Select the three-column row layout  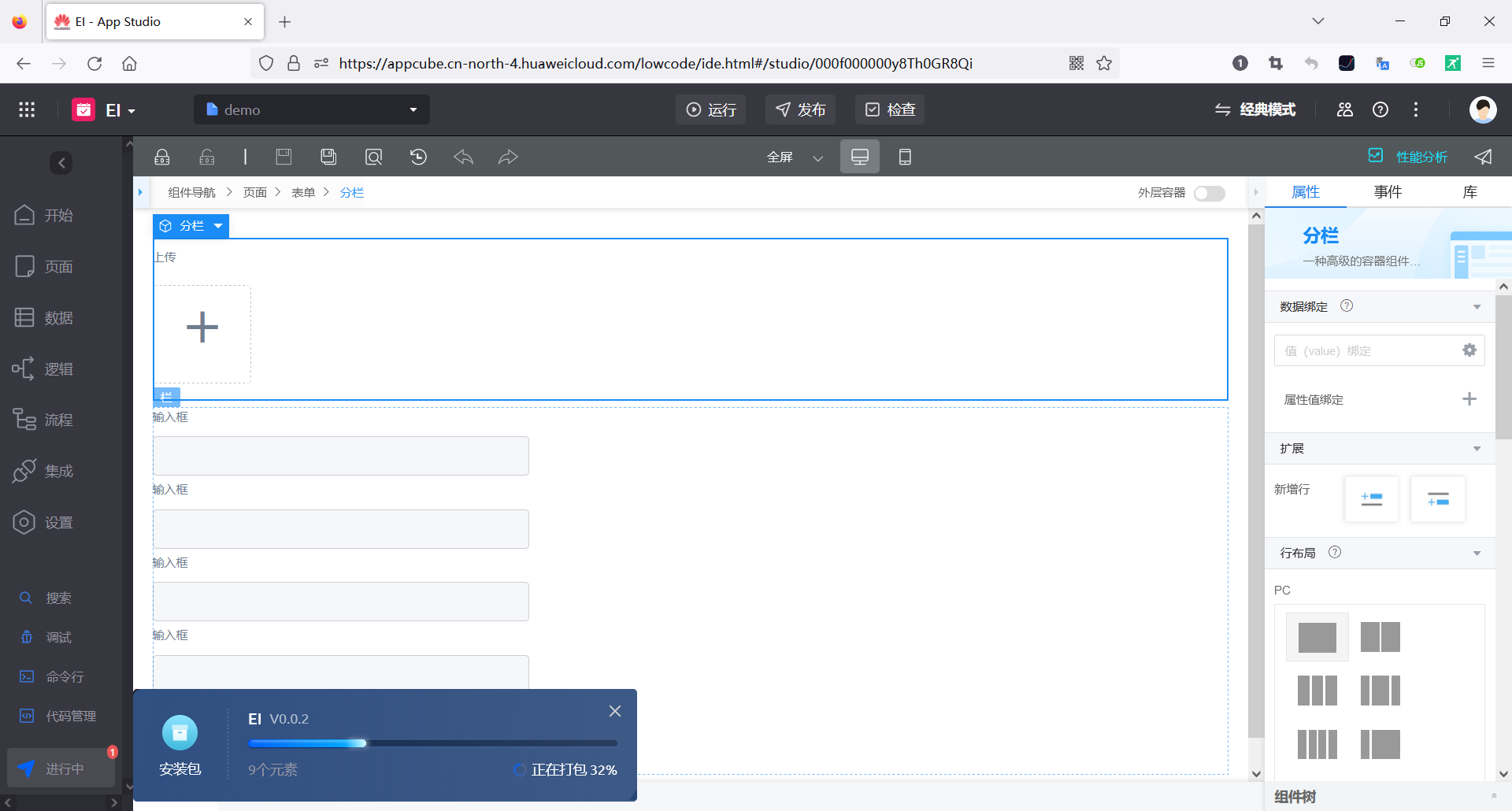pos(1317,691)
